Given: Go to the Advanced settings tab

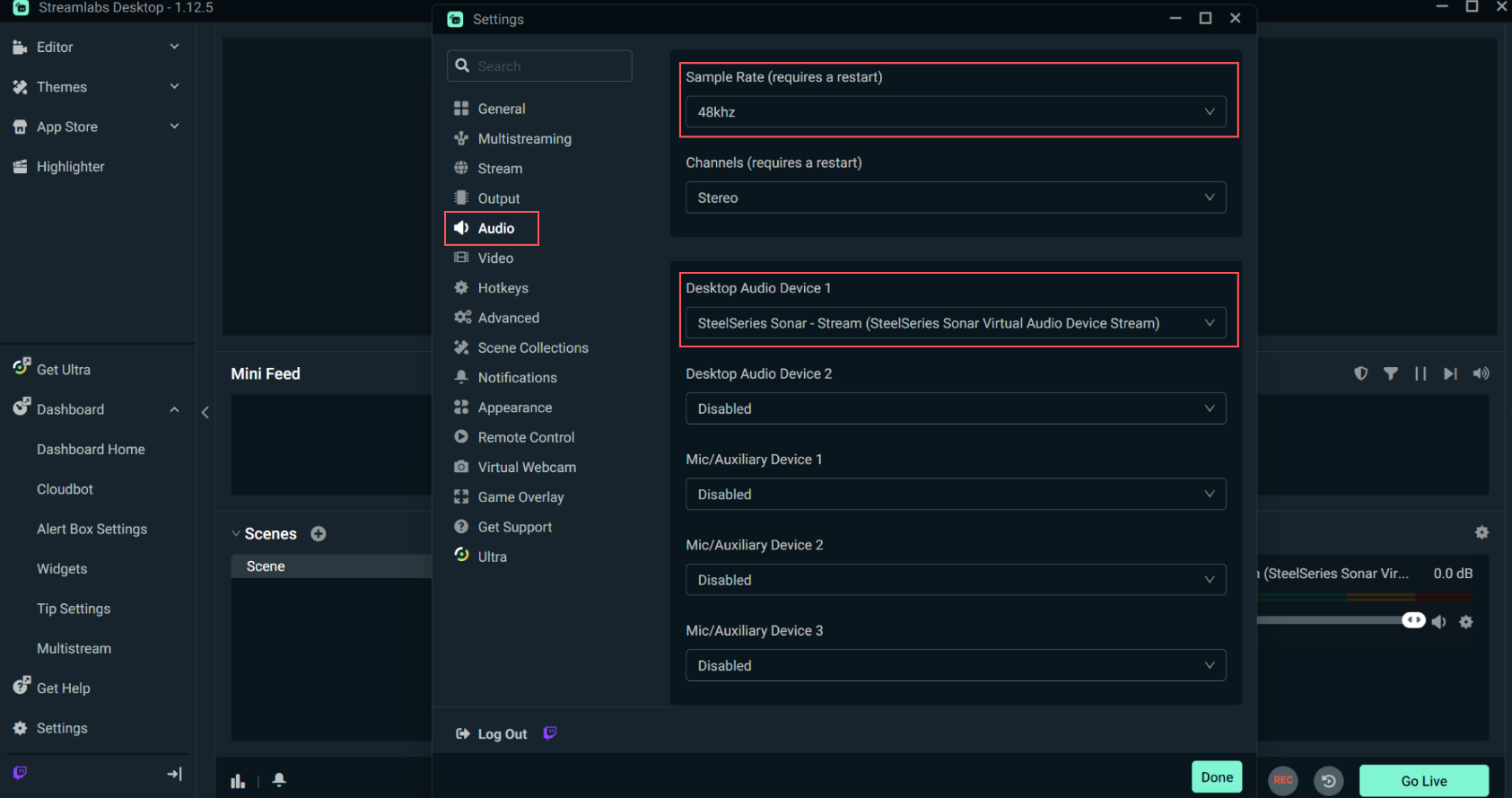Looking at the screenshot, I should coord(508,318).
